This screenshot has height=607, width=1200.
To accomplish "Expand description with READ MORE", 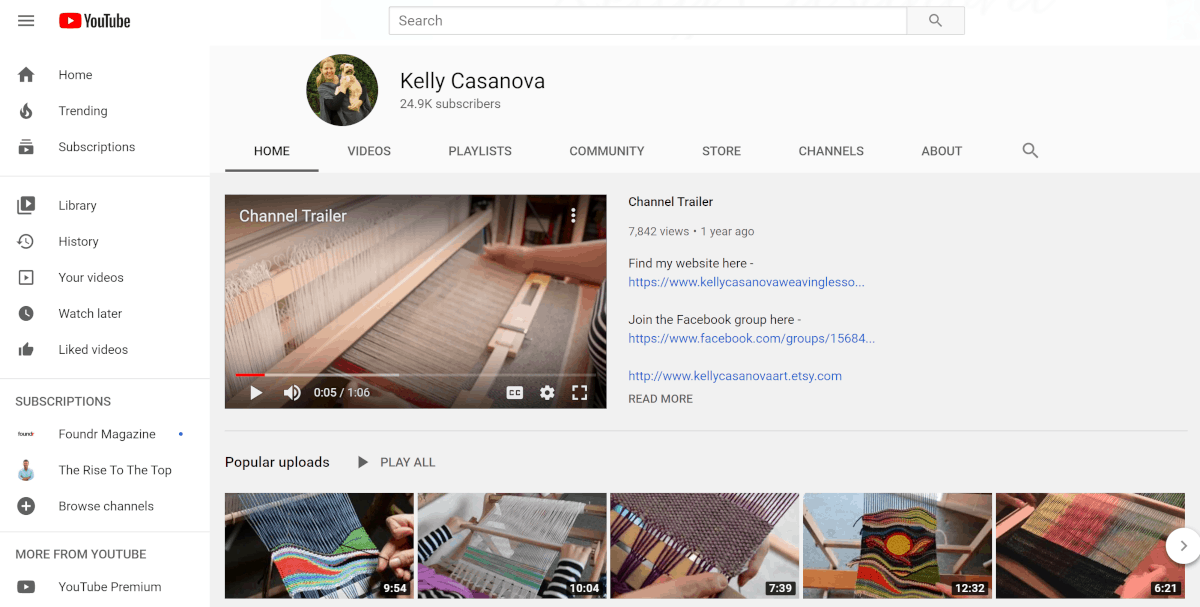I will pyautogui.click(x=660, y=399).
